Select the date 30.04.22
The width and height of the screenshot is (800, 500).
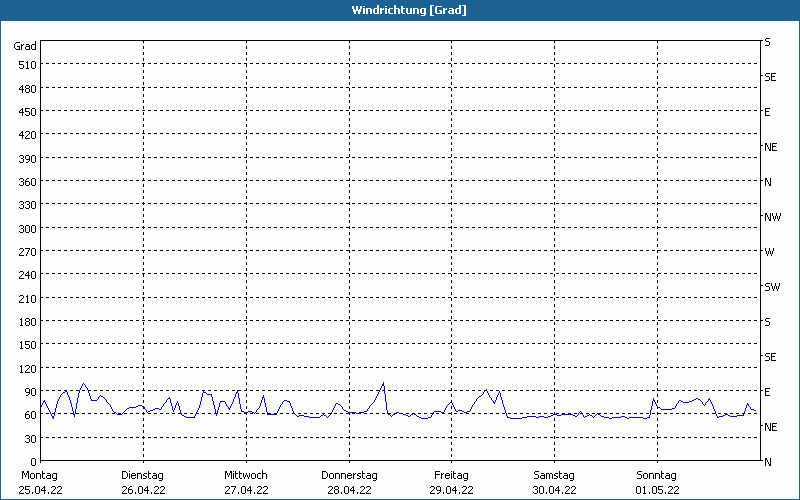coord(555,490)
